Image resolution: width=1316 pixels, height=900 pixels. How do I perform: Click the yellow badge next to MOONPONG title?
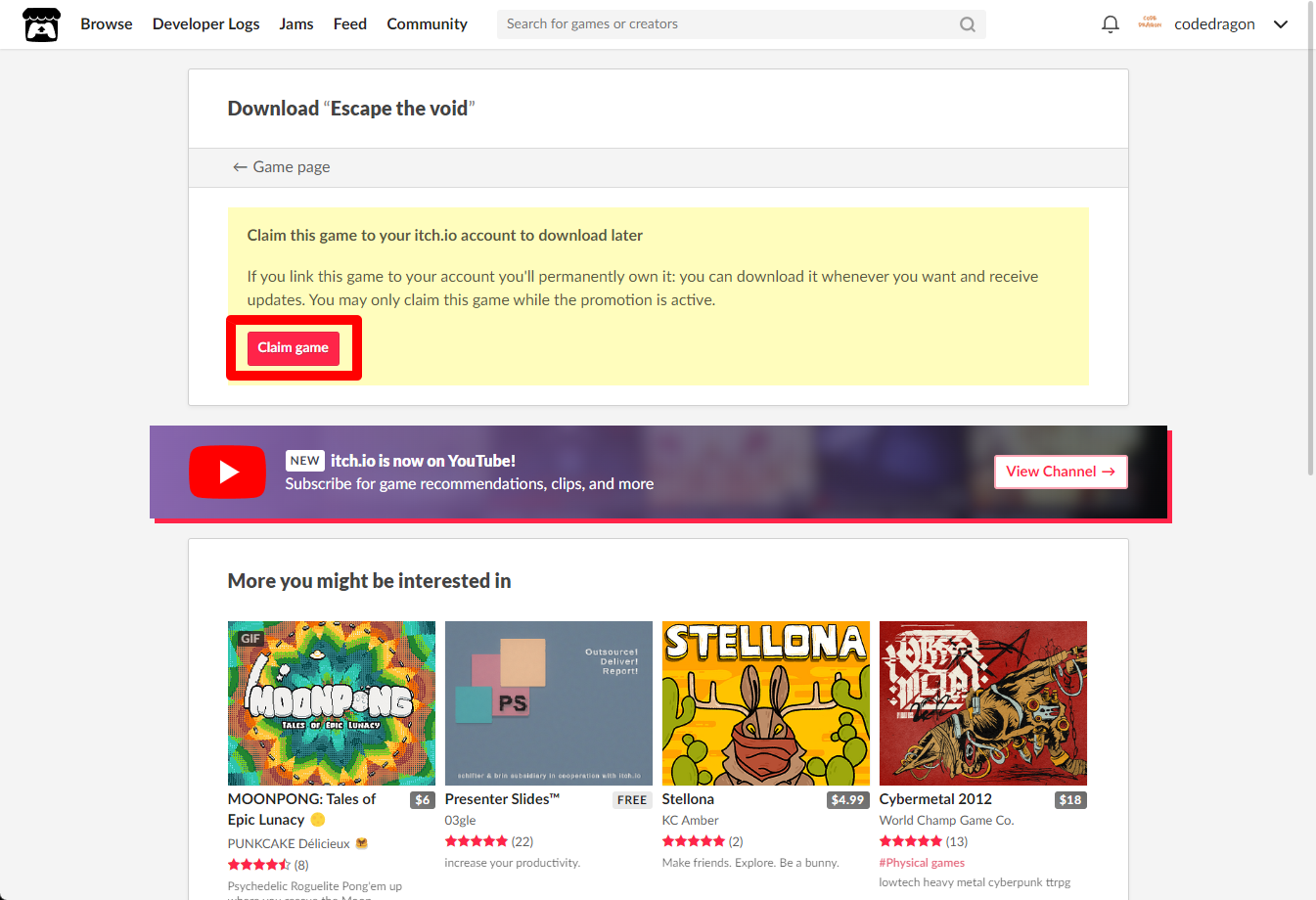tap(317, 820)
